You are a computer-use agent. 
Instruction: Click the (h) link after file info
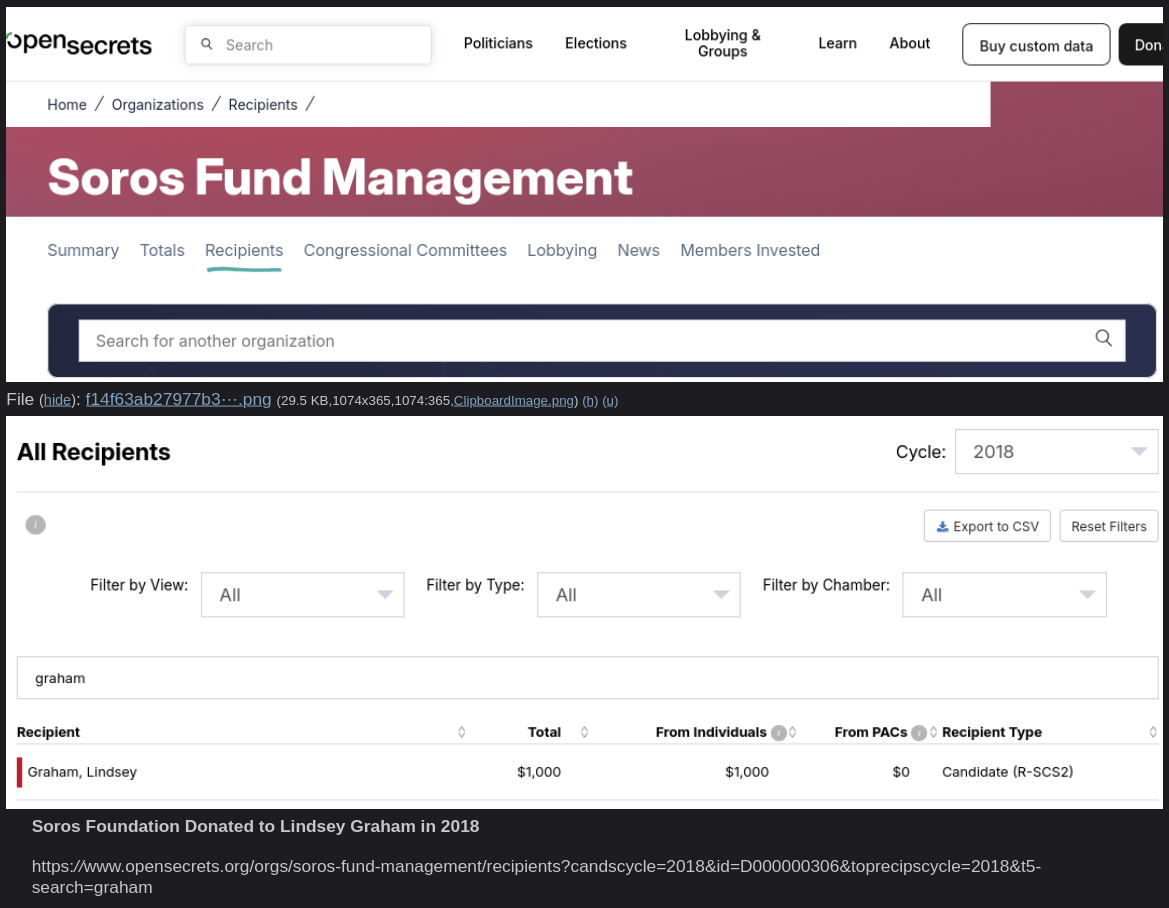click(x=590, y=400)
